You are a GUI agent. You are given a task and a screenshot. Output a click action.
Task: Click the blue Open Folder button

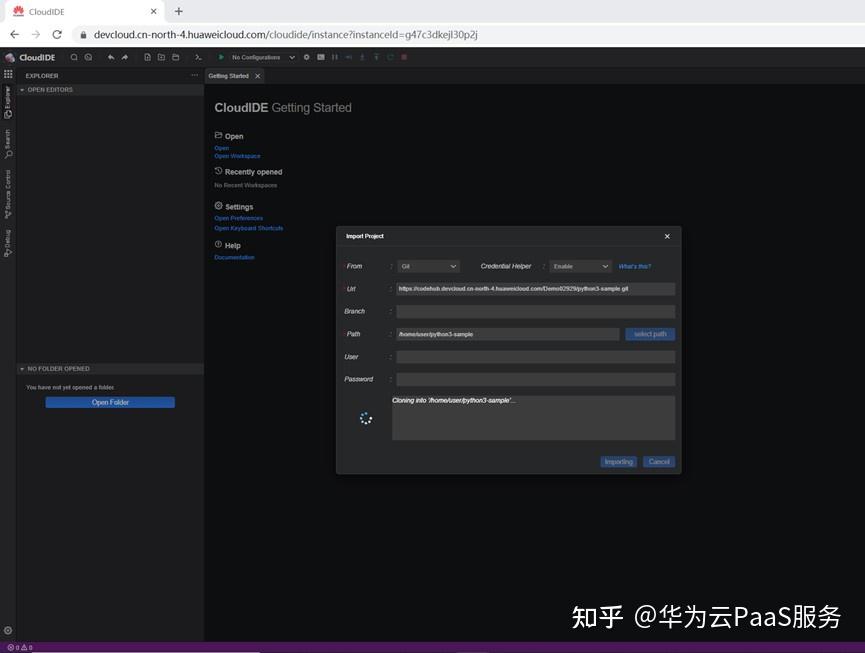[110, 403]
